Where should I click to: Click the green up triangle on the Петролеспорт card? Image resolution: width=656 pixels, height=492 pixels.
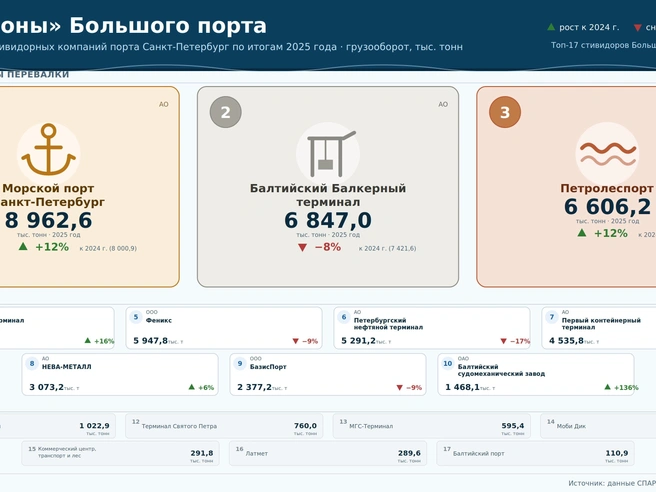pyautogui.click(x=582, y=233)
